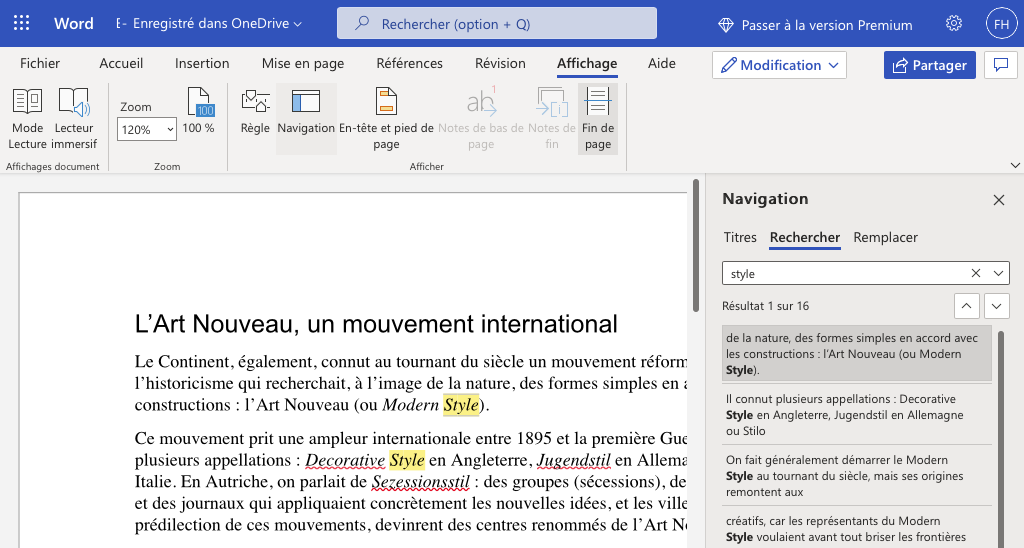1024x548 pixels.
Task: Click the heading 'L'Art Nouveau, un mouvement international'
Action: (x=376, y=324)
